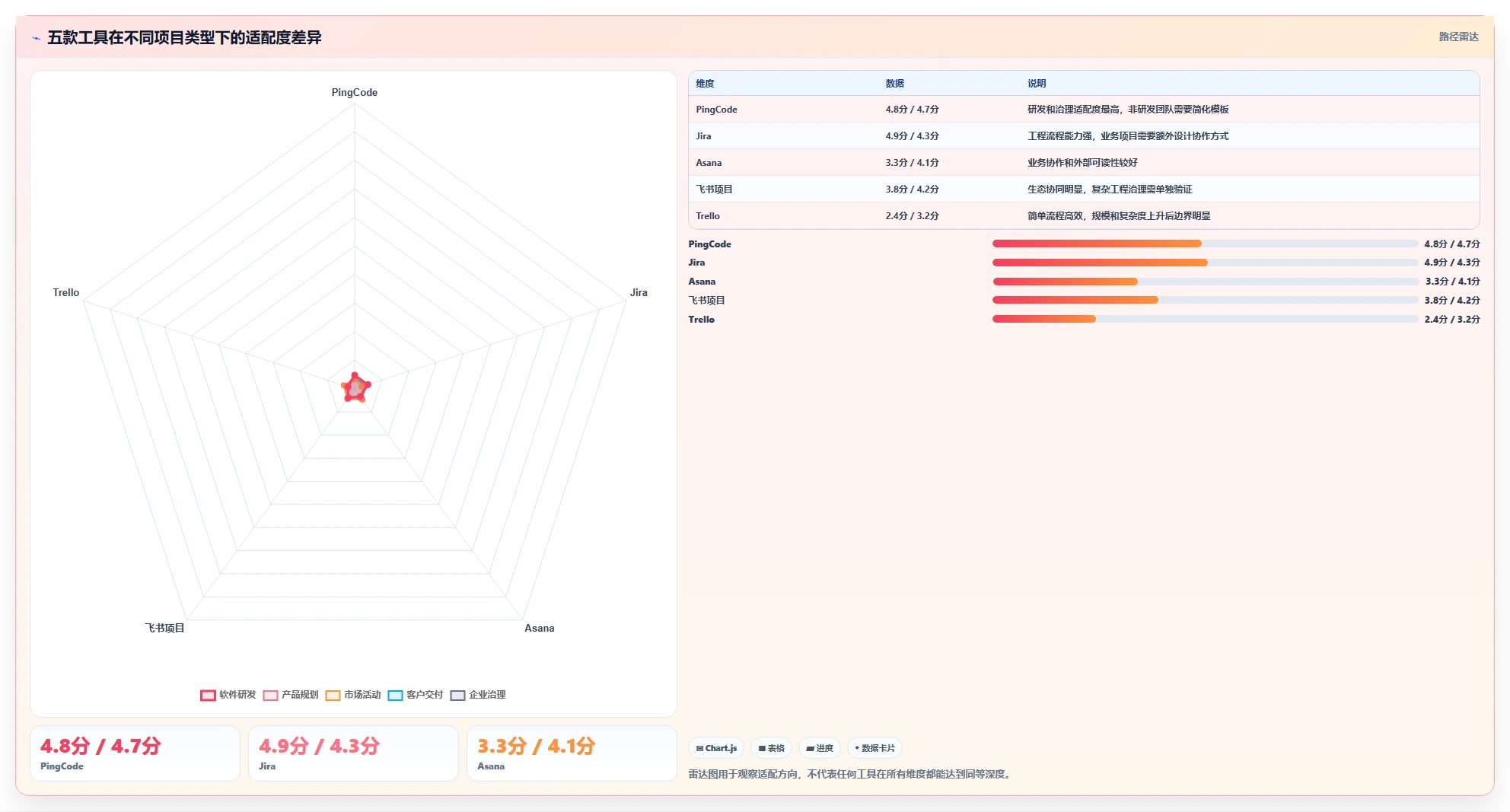Click the Asana progress bar
Viewport: 1510px width, 812px height.
tap(1205, 282)
